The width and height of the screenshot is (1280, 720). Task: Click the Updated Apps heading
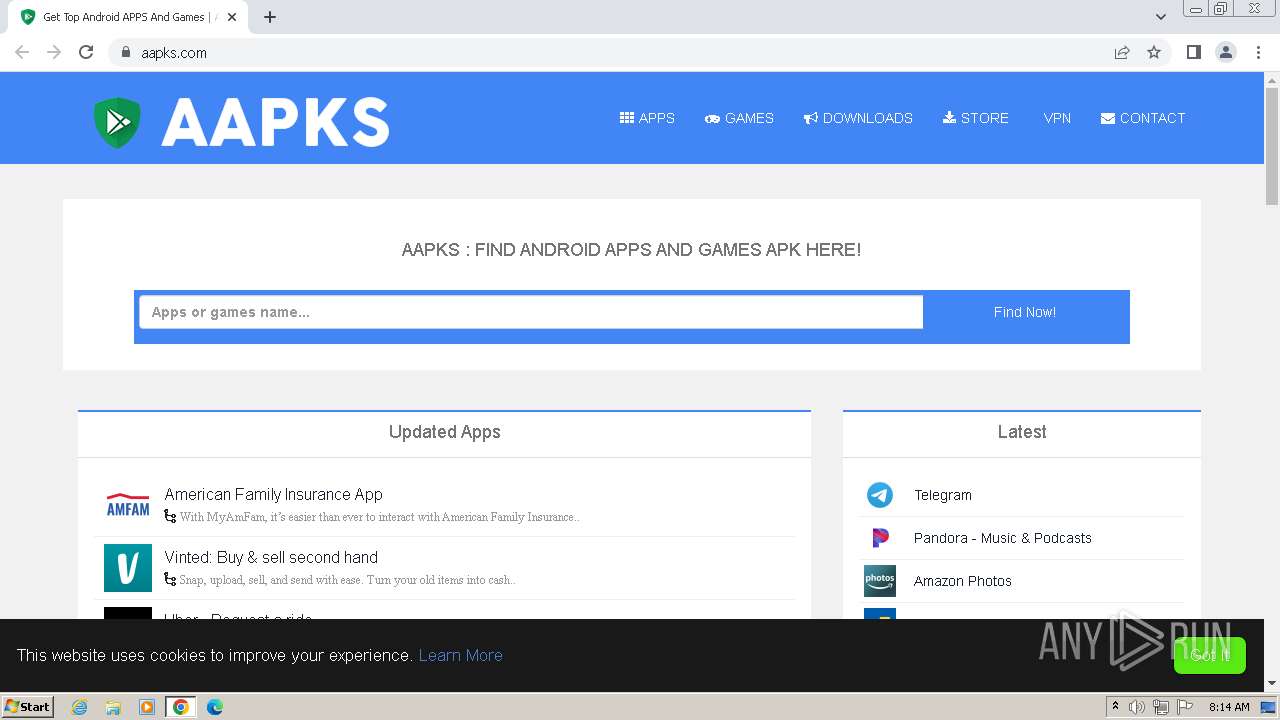[x=444, y=432]
